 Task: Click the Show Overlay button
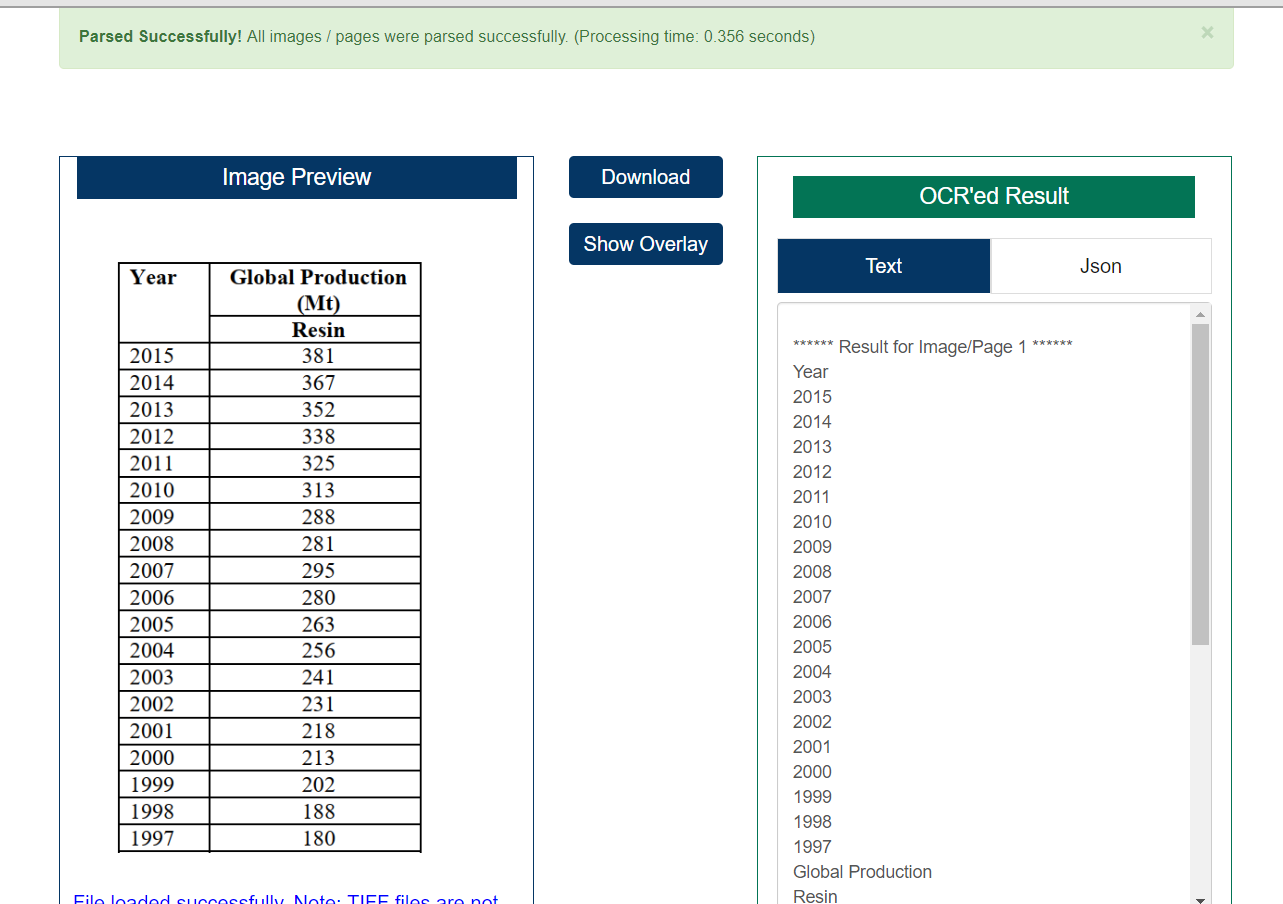click(646, 244)
